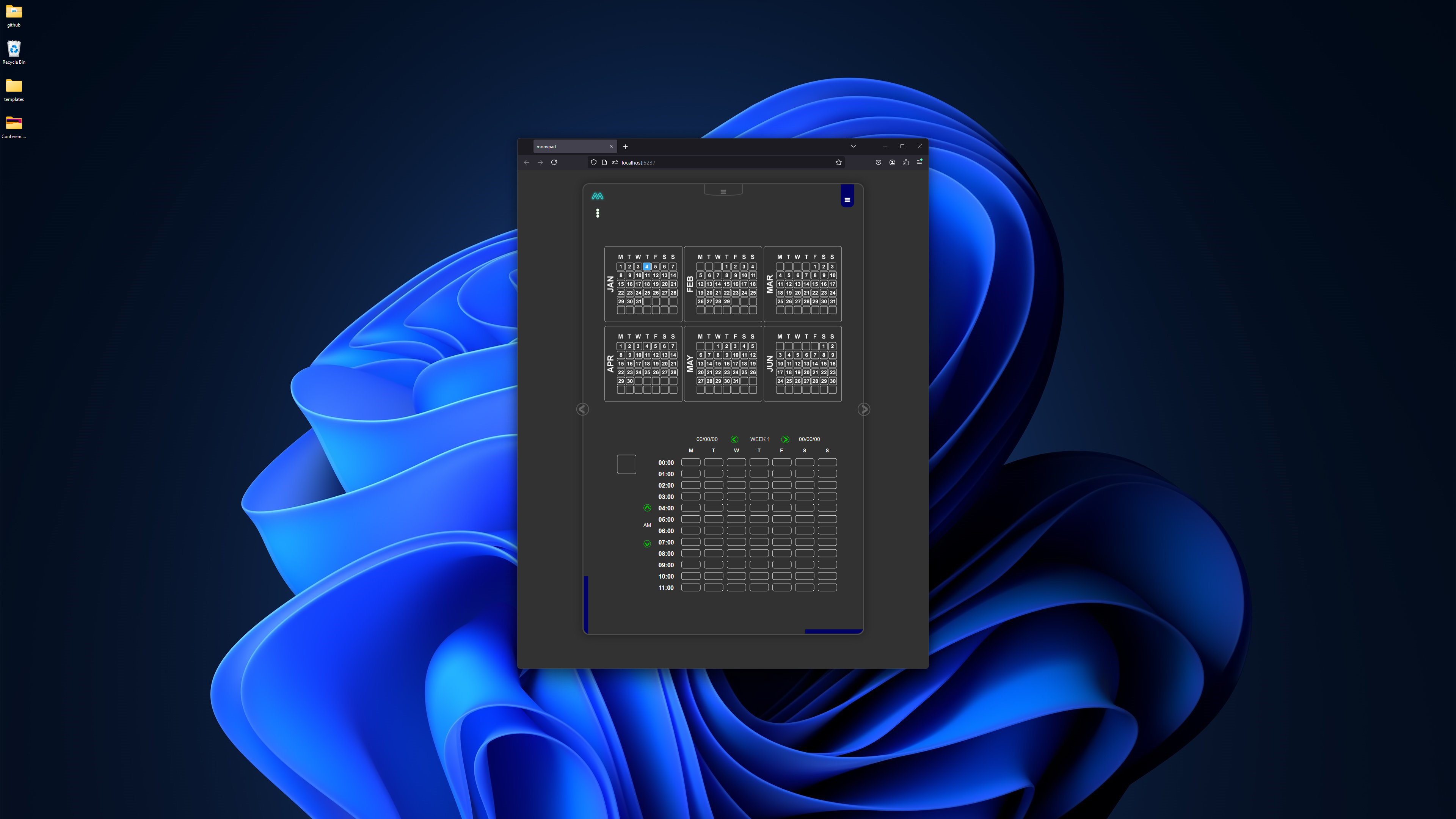The width and height of the screenshot is (1456, 819).
Task: Click green down arrow below AM
Action: tap(647, 544)
